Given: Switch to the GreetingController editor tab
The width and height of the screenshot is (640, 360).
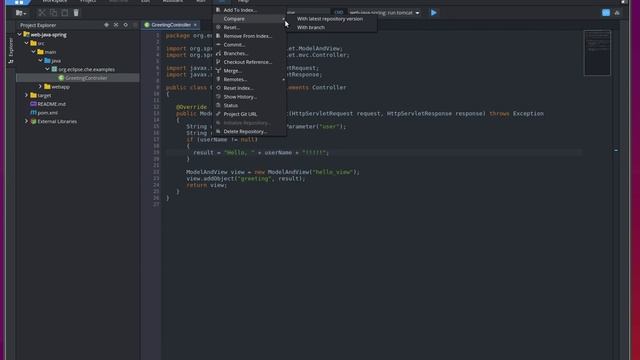Looking at the screenshot, I should click(171, 25).
